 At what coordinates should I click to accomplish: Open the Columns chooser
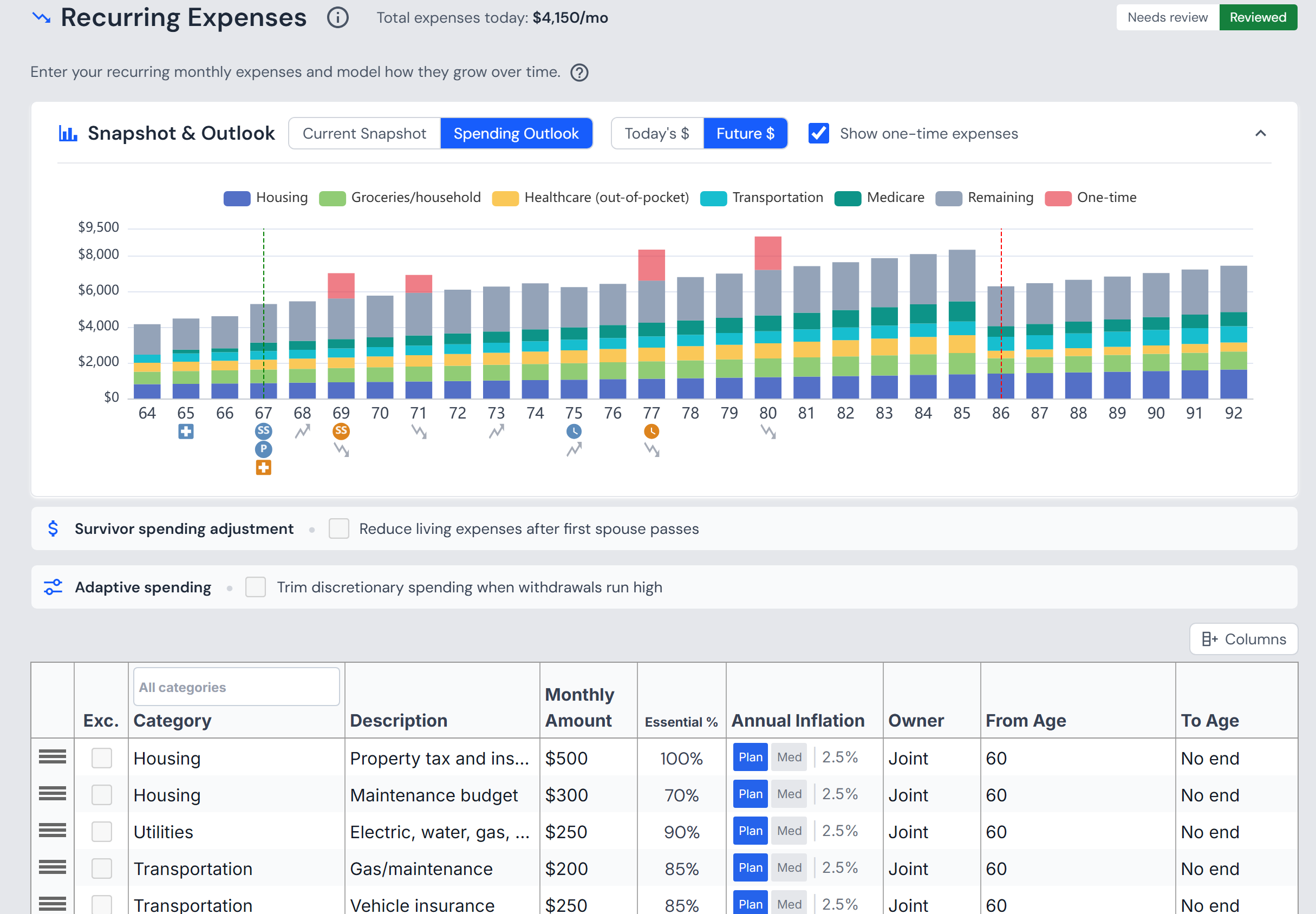pos(1243,639)
